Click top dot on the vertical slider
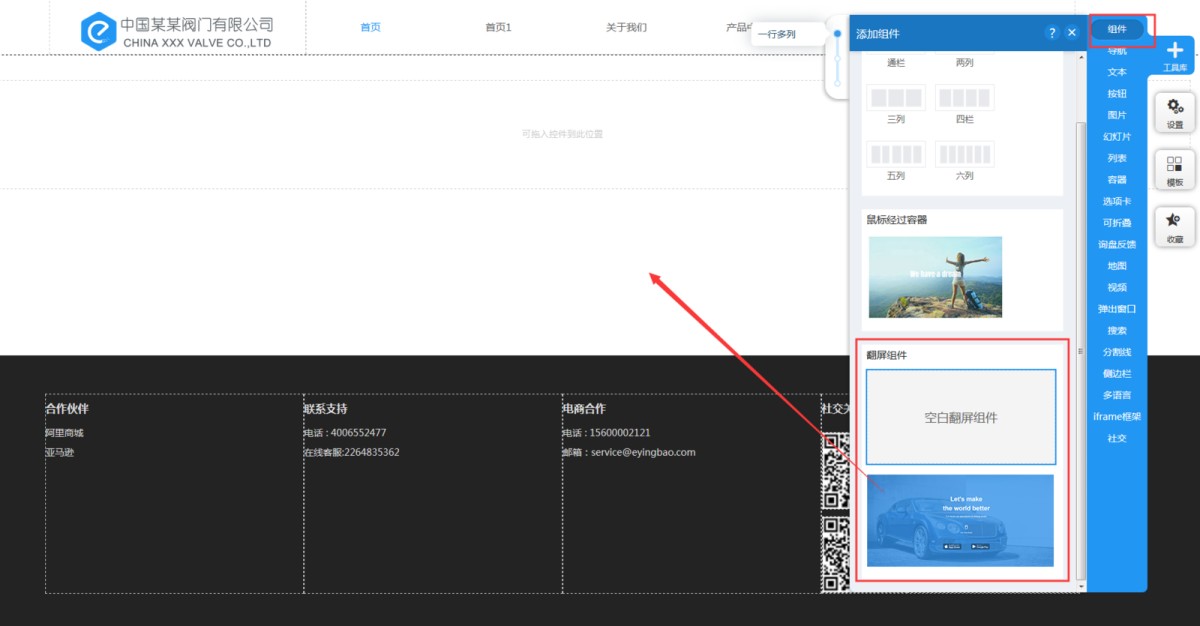Viewport: 1200px width, 626px height. pyautogui.click(x=838, y=34)
